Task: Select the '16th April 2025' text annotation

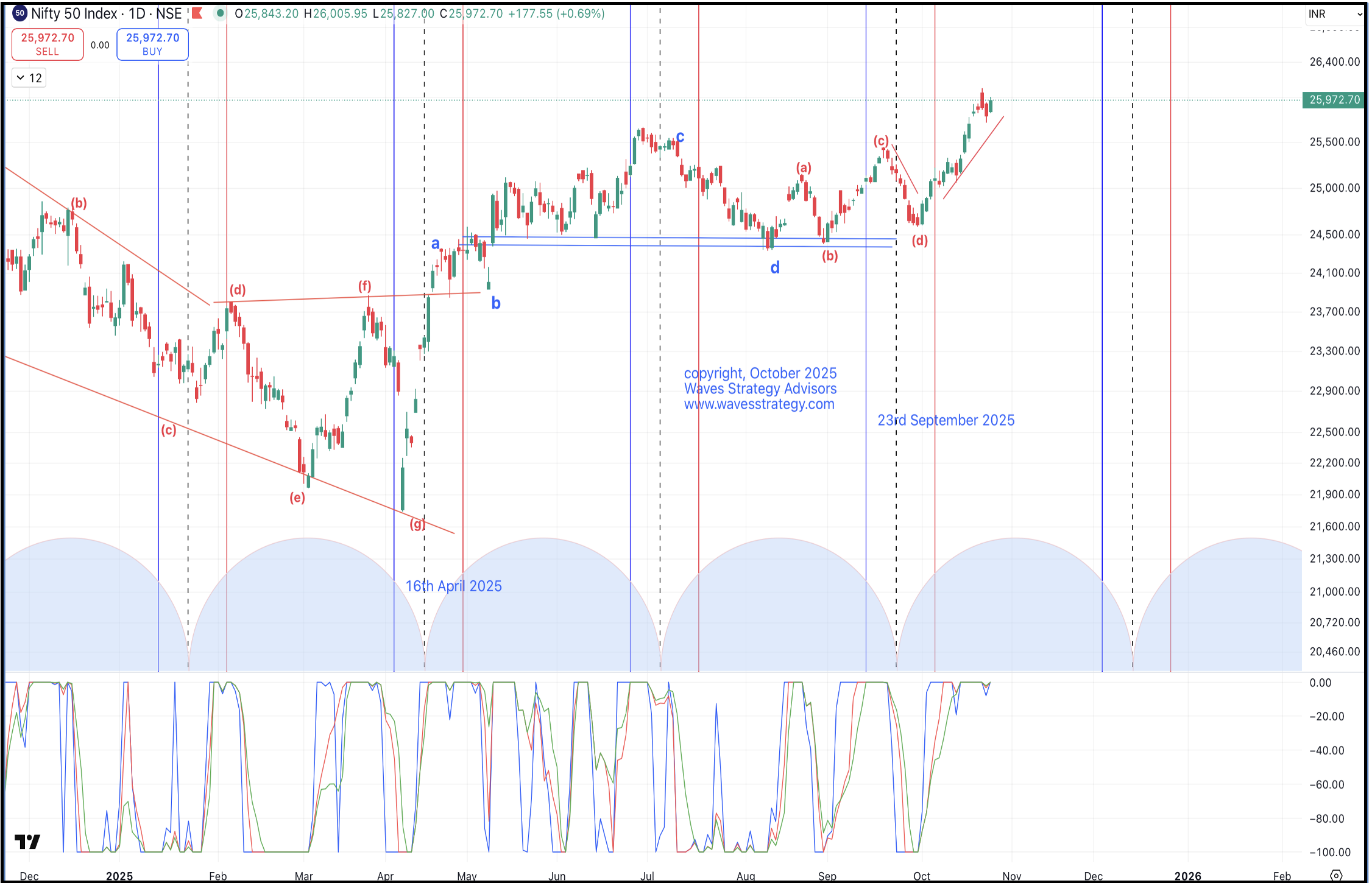Action: [x=454, y=586]
